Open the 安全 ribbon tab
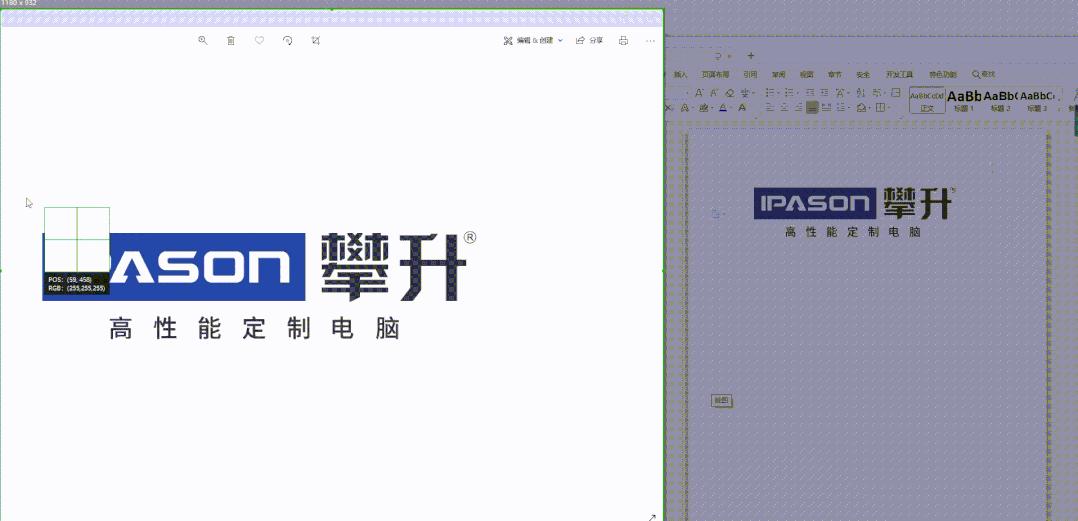 863,74
